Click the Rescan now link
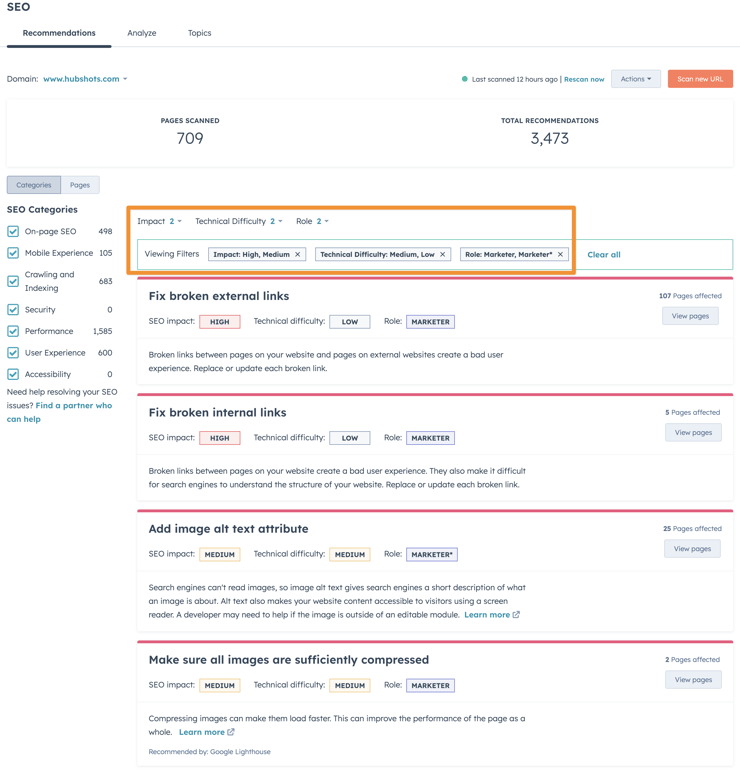This screenshot has height=770, width=740. click(584, 79)
